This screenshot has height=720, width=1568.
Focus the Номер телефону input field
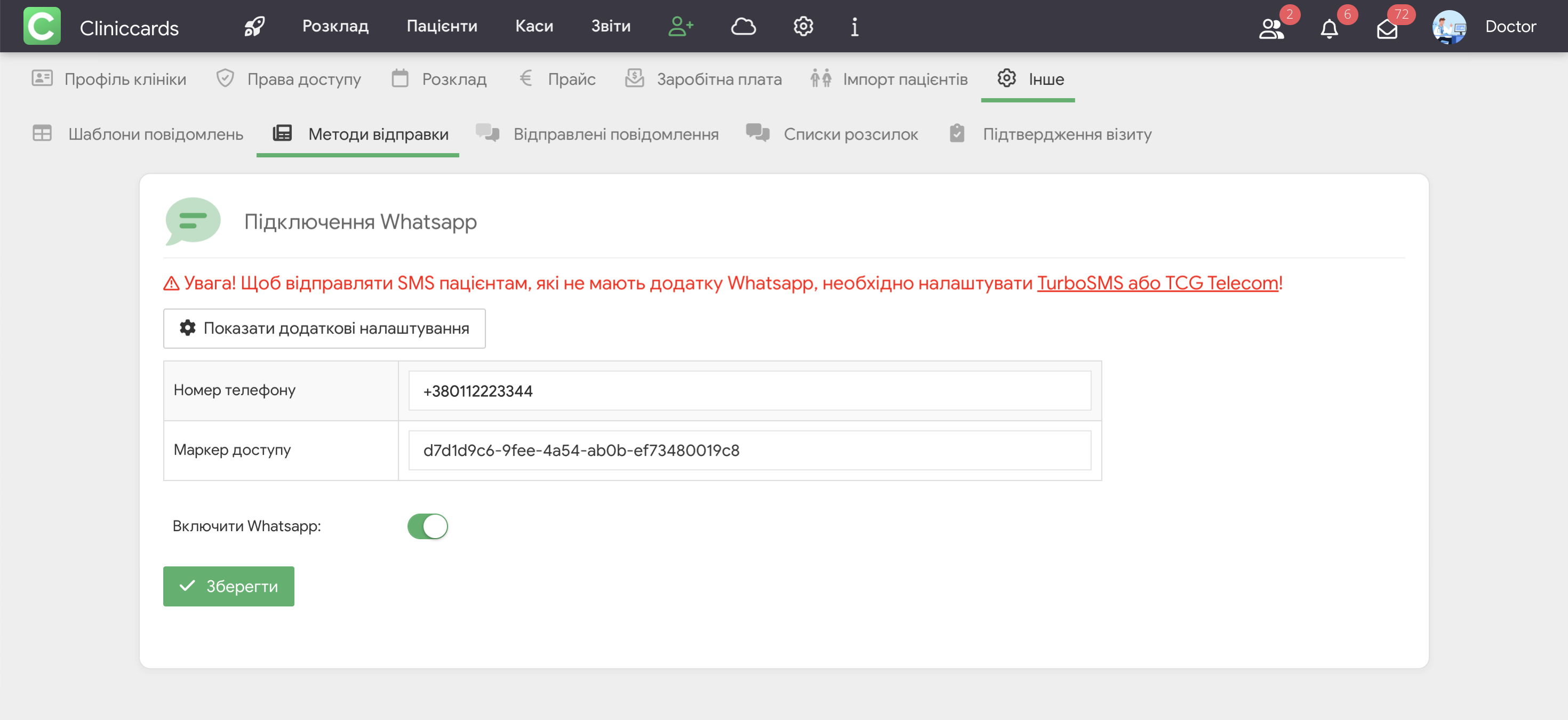coord(749,391)
